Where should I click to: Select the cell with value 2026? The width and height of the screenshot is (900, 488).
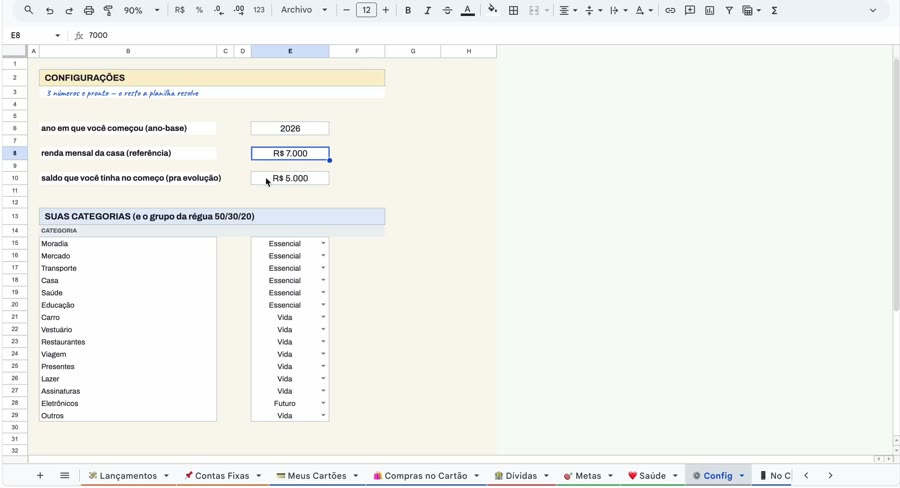(290, 129)
